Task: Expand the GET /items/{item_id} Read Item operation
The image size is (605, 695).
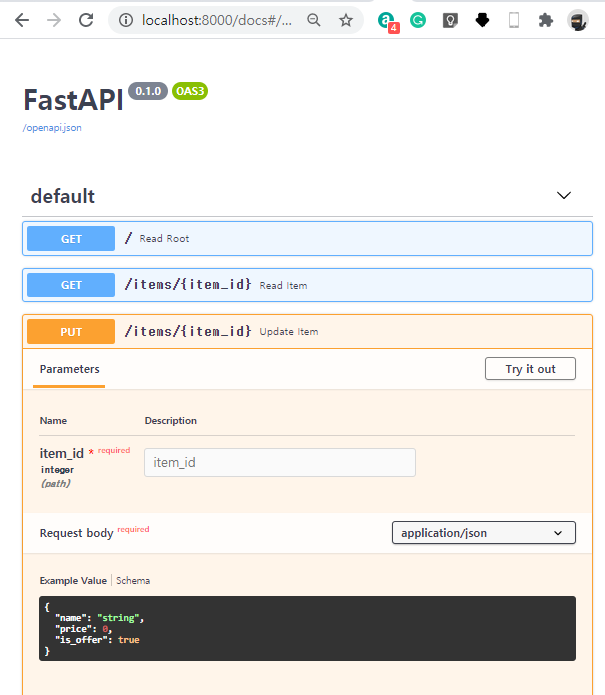Action: click(x=308, y=285)
